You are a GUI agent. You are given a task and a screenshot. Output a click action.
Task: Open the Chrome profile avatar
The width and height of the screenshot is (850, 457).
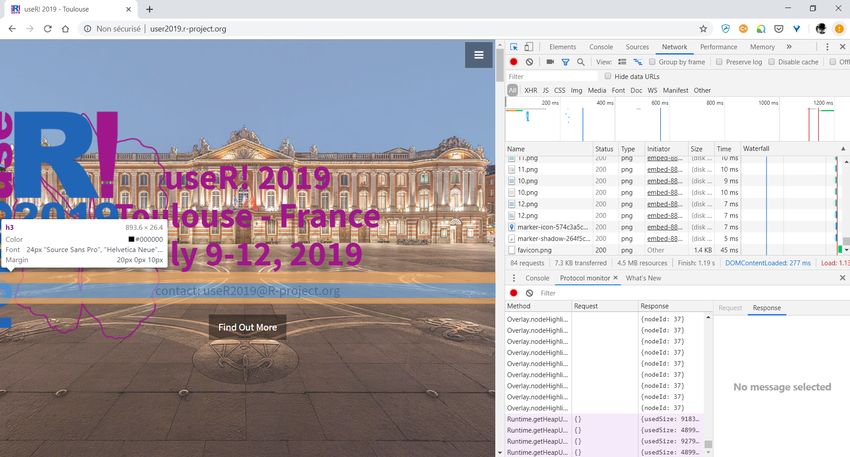coord(821,29)
